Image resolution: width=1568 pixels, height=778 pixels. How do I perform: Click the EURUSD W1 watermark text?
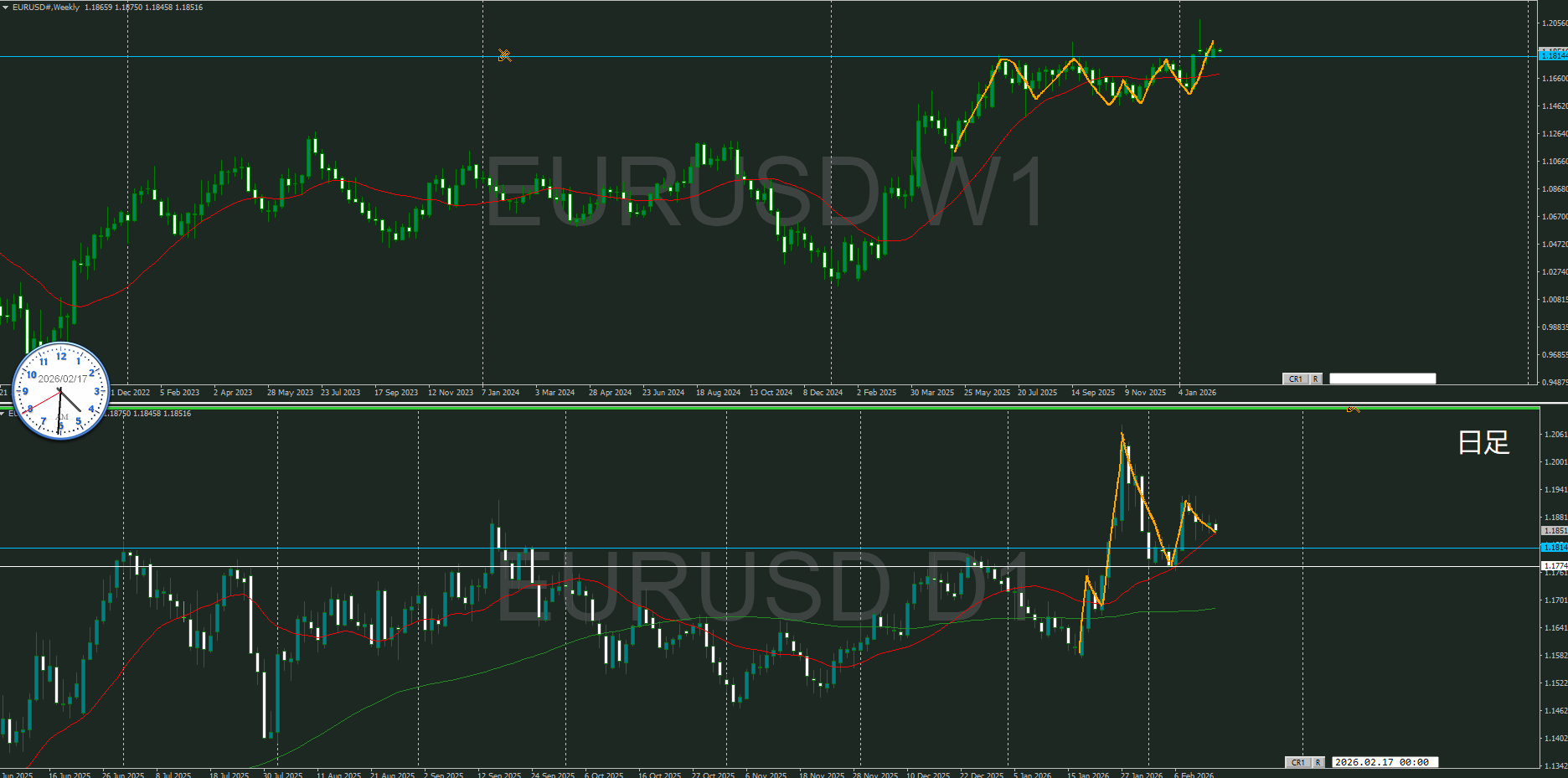764,193
